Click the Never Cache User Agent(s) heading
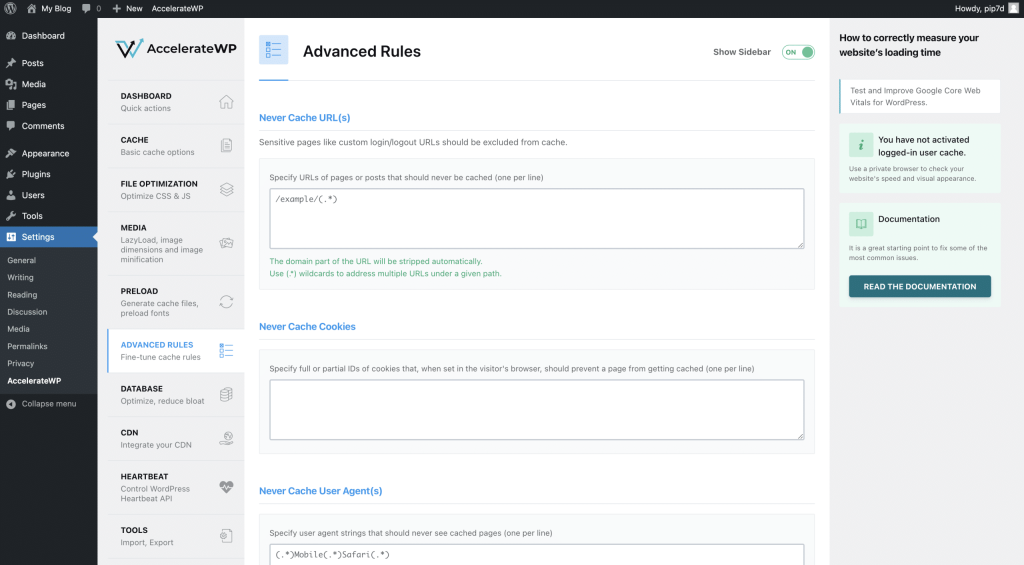This screenshot has width=1024, height=565. click(x=321, y=491)
